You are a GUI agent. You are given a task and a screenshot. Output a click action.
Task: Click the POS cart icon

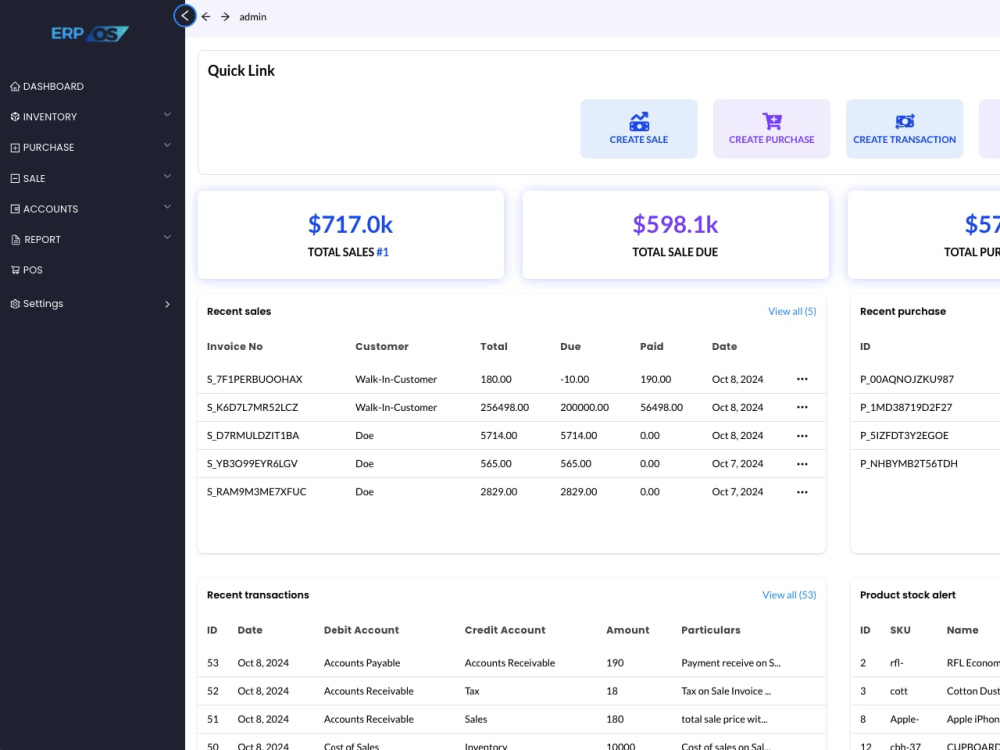pyautogui.click(x=15, y=270)
